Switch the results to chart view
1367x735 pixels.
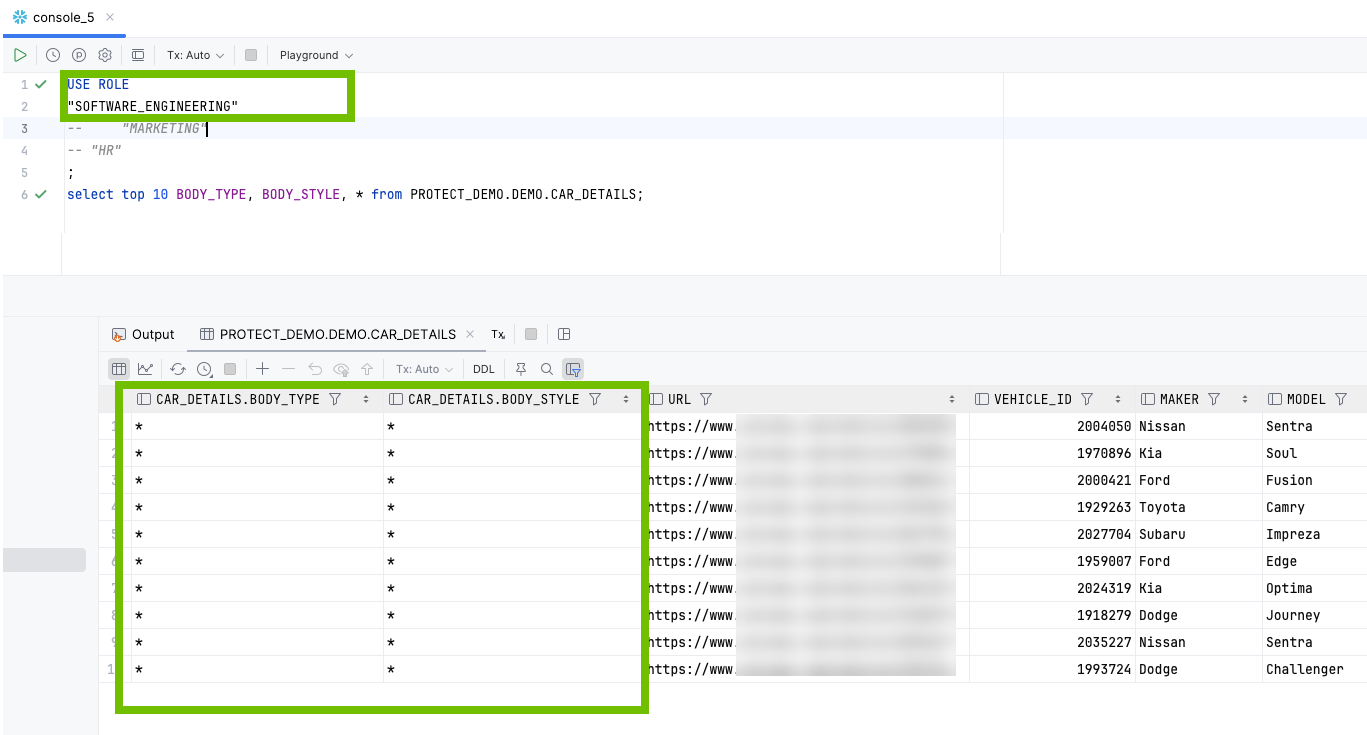(145, 369)
